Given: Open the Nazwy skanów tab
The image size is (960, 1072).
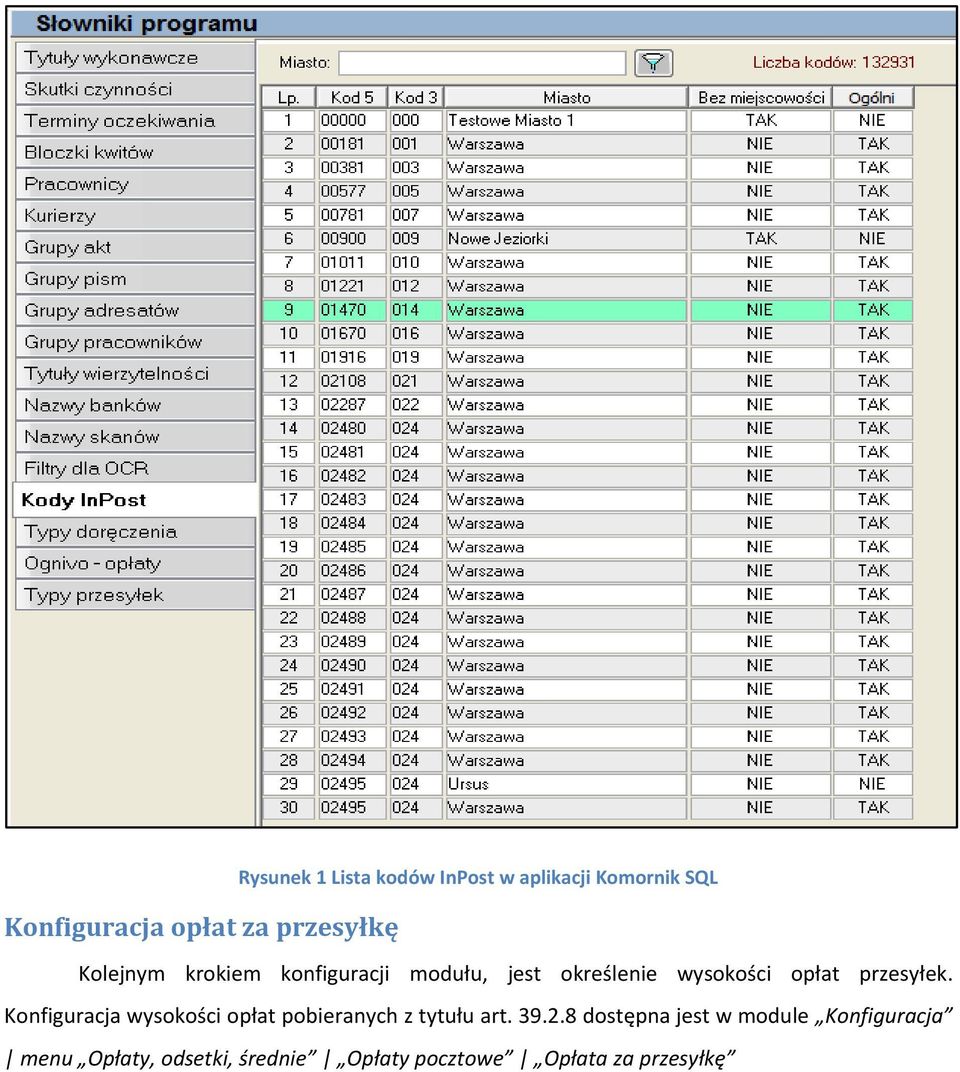Looking at the screenshot, I should point(135,437).
